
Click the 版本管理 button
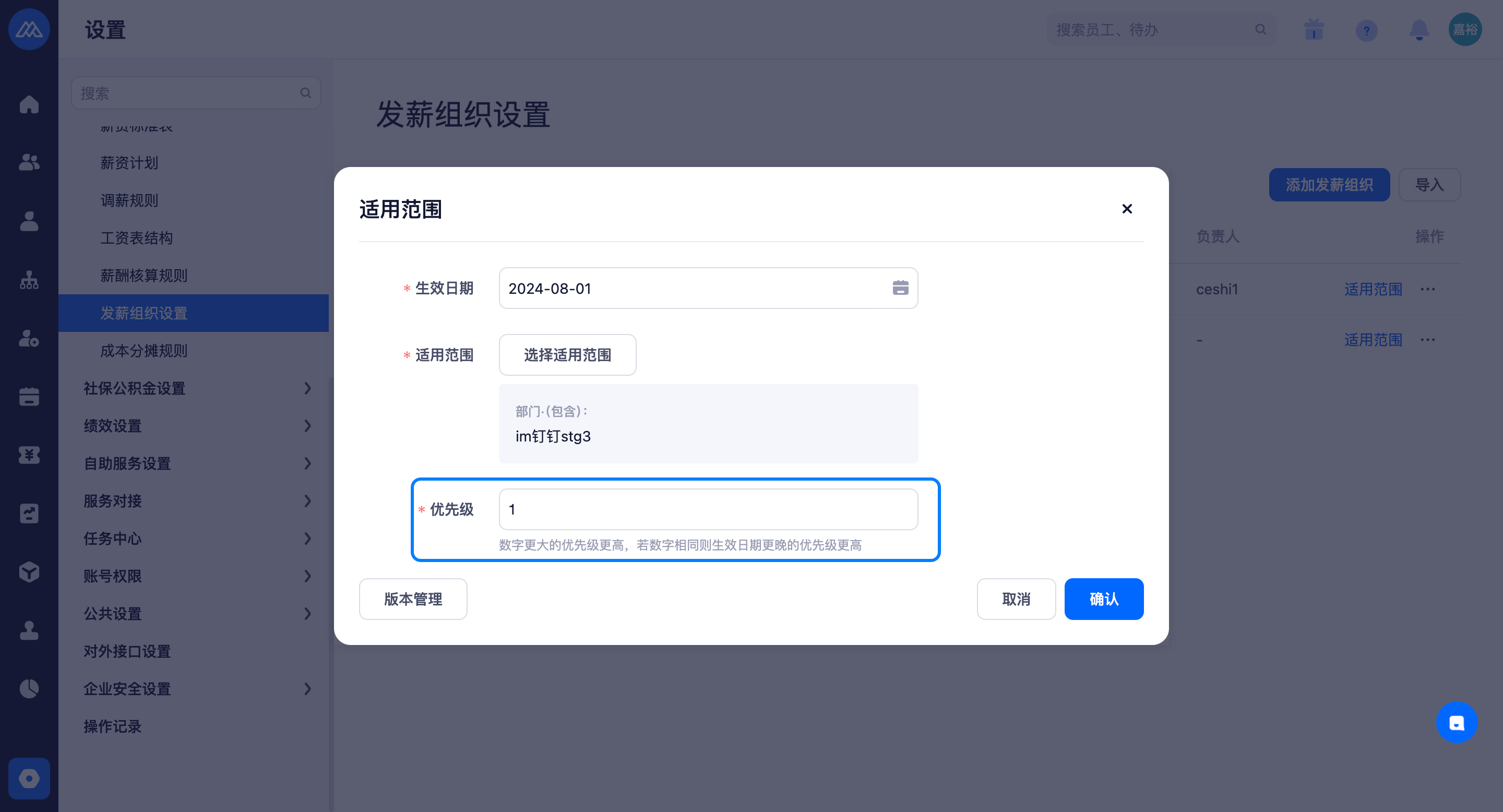click(x=412, y=599)
